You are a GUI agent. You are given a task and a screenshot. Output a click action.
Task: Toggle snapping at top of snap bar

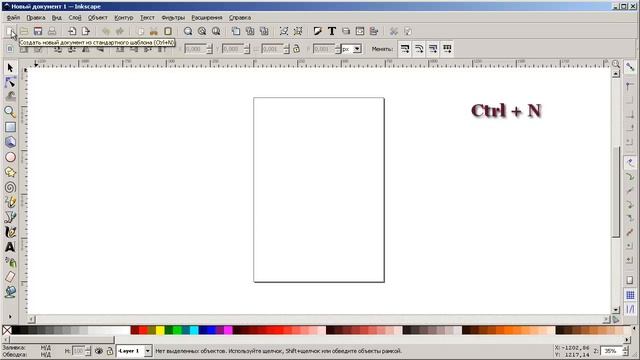tap(630, 67)
